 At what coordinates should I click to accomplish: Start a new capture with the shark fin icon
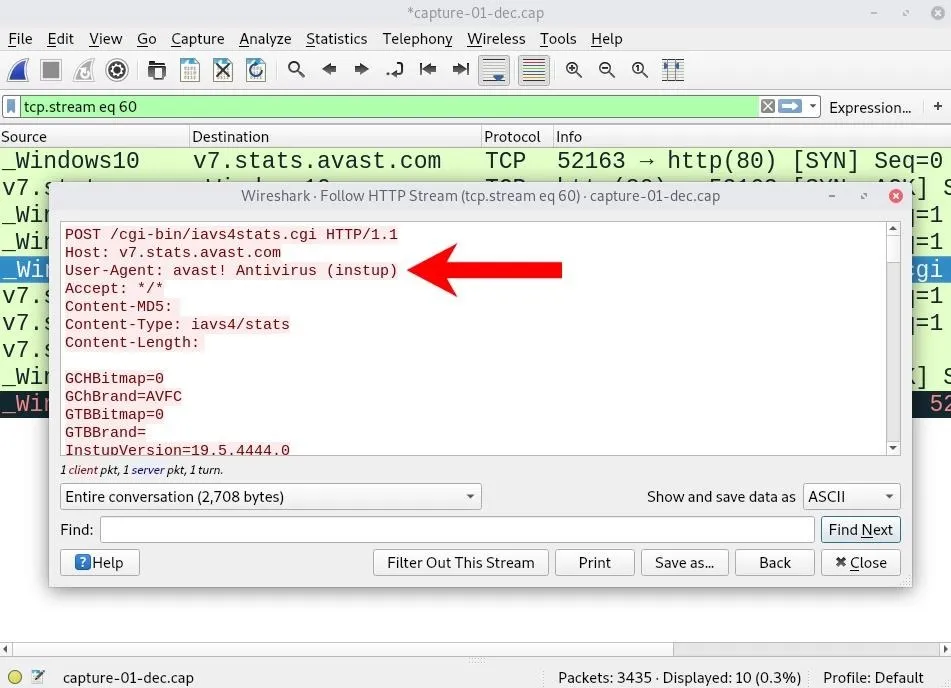(x=18, y=70)
